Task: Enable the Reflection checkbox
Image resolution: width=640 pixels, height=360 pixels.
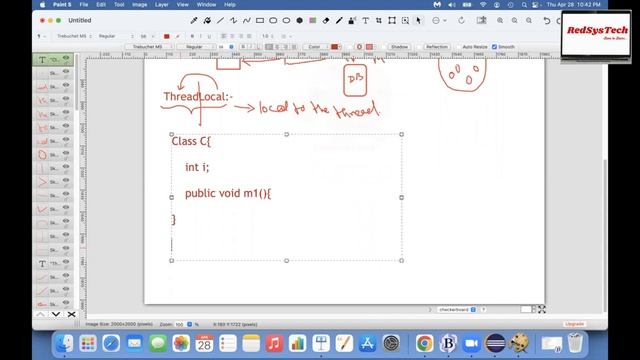Action: (x=419, y=47)
